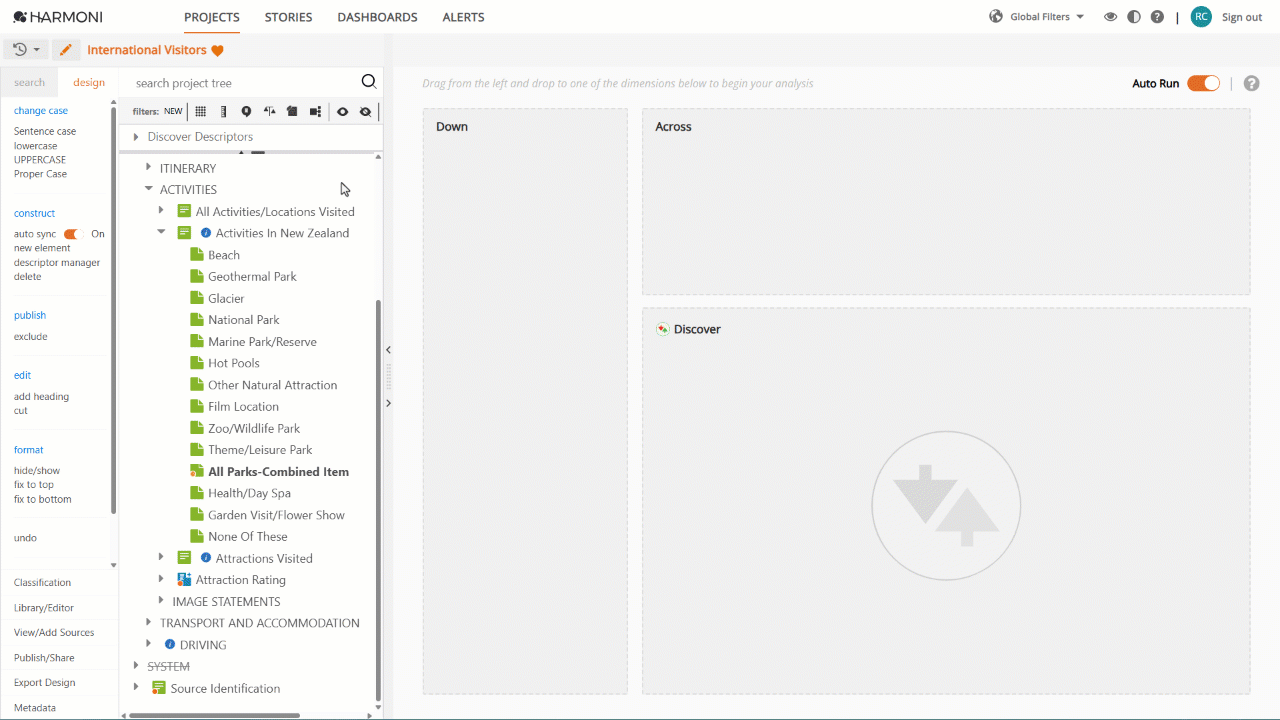
Task: Select the hierarchy blocks filter icon
Action: pyautogui.click(x=315, y=112)
